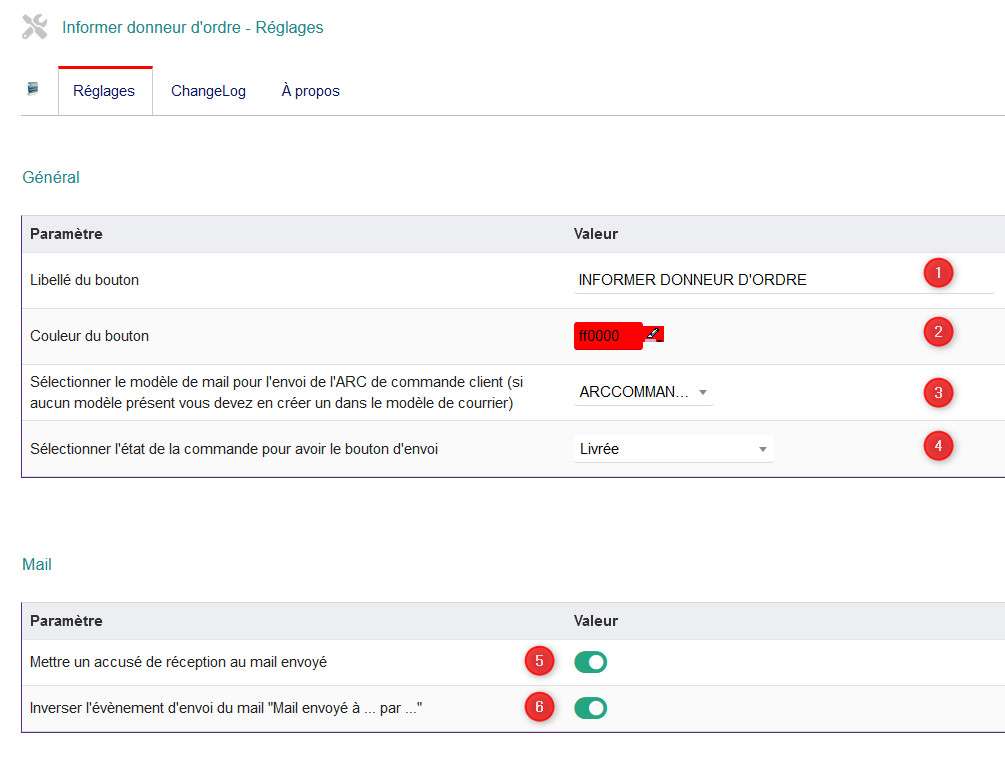Click the Mail section heading
This screenshot has width=1005, height=758.
(x=37, y=565)
